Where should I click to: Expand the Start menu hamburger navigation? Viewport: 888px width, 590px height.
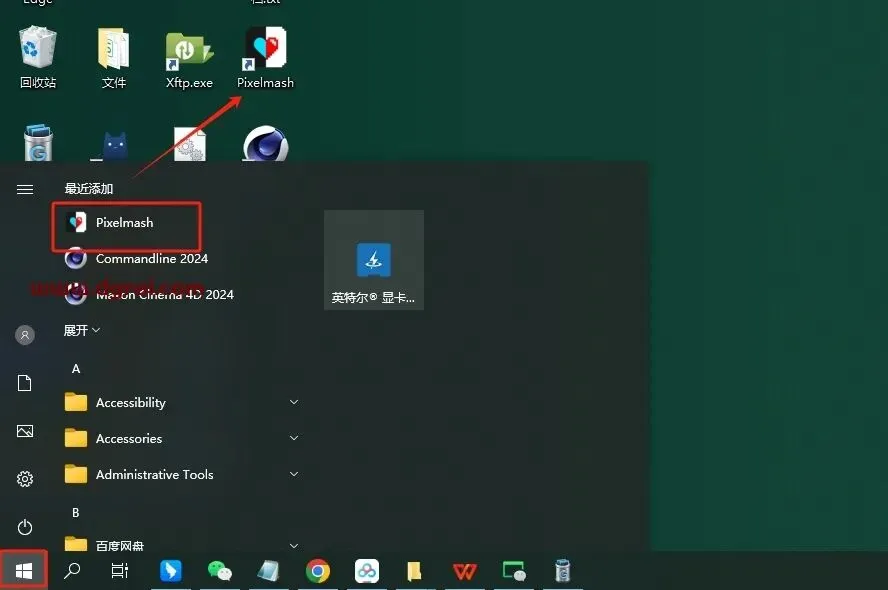[x=25, y=189]
